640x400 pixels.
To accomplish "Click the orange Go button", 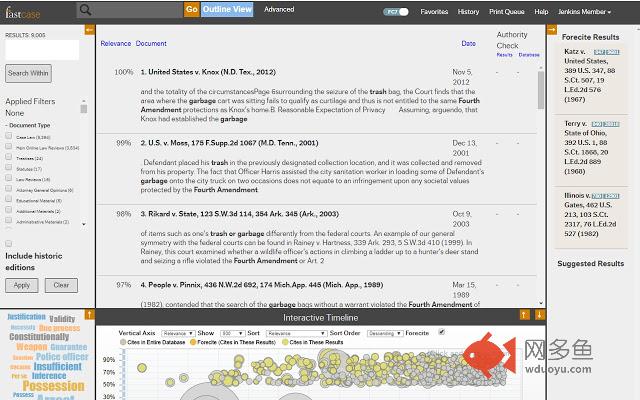I will (x=191, y=9).
